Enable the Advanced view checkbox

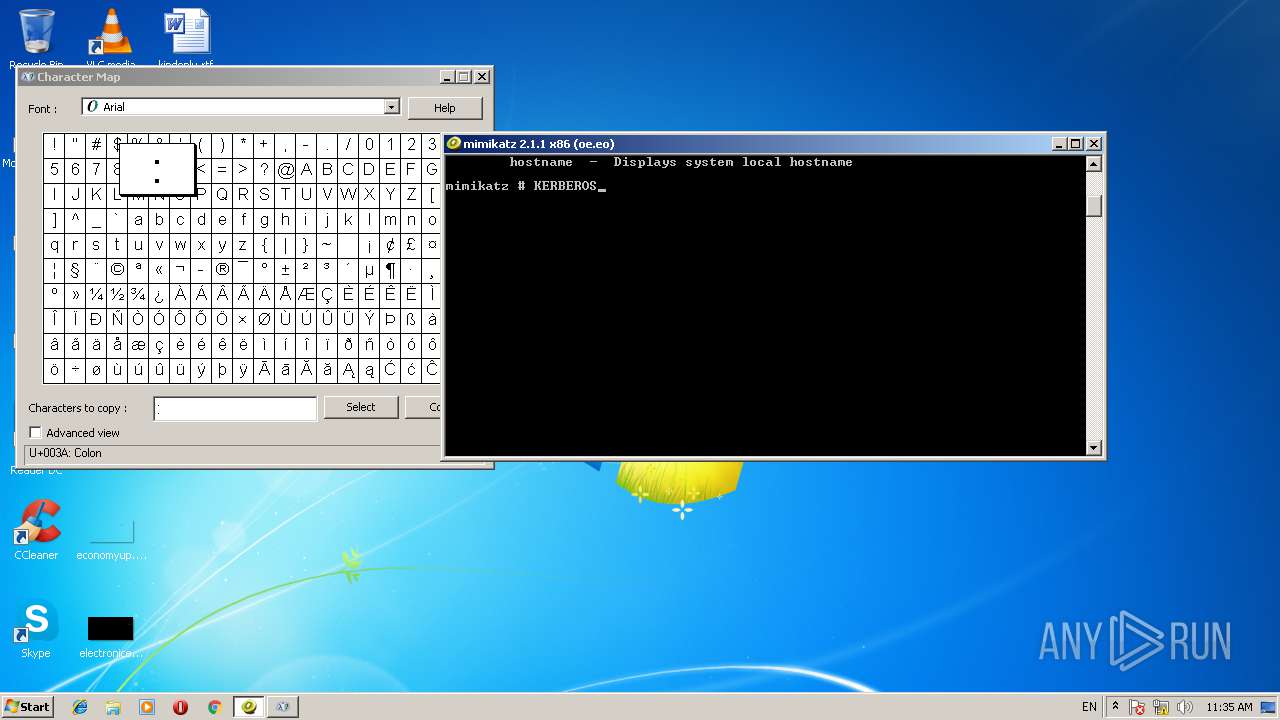pos(36,433)
